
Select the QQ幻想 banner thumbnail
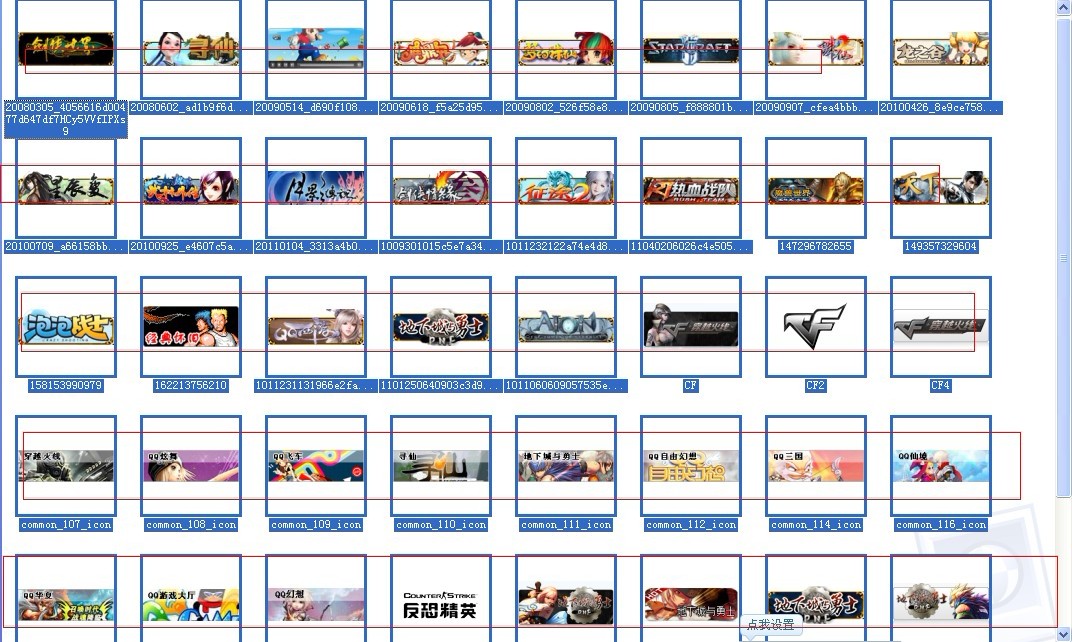[316, 598]
